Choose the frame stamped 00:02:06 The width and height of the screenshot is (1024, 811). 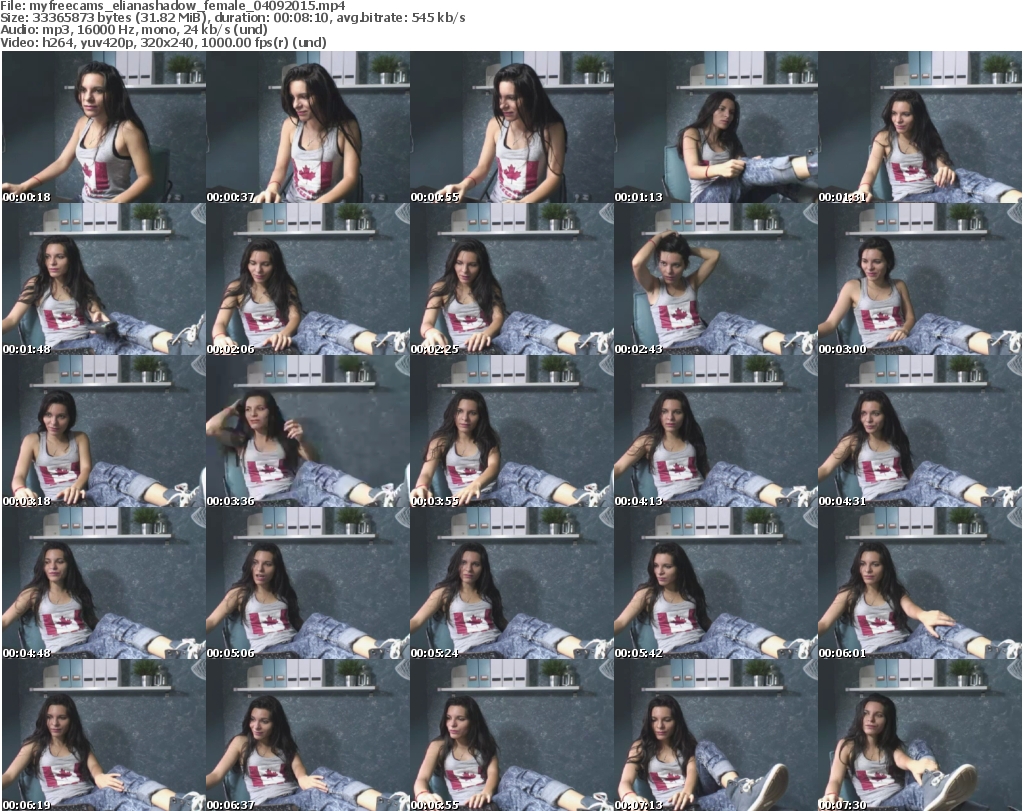click(308, 279)
